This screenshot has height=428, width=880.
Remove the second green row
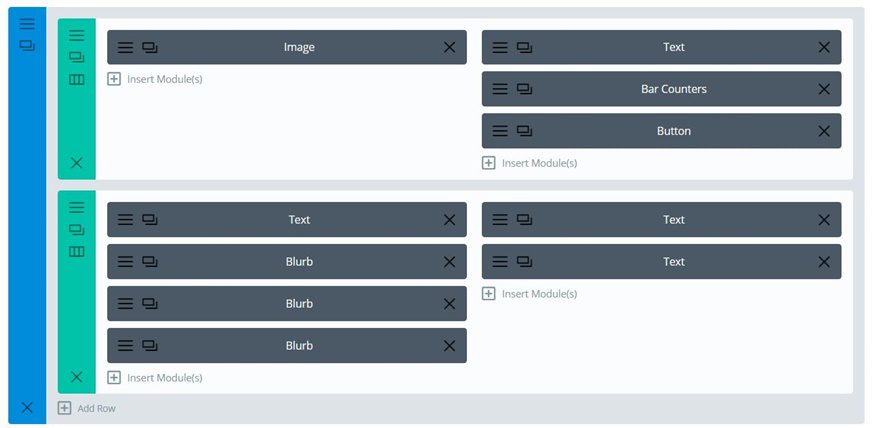pyautogui.click(x=77, y=376)
